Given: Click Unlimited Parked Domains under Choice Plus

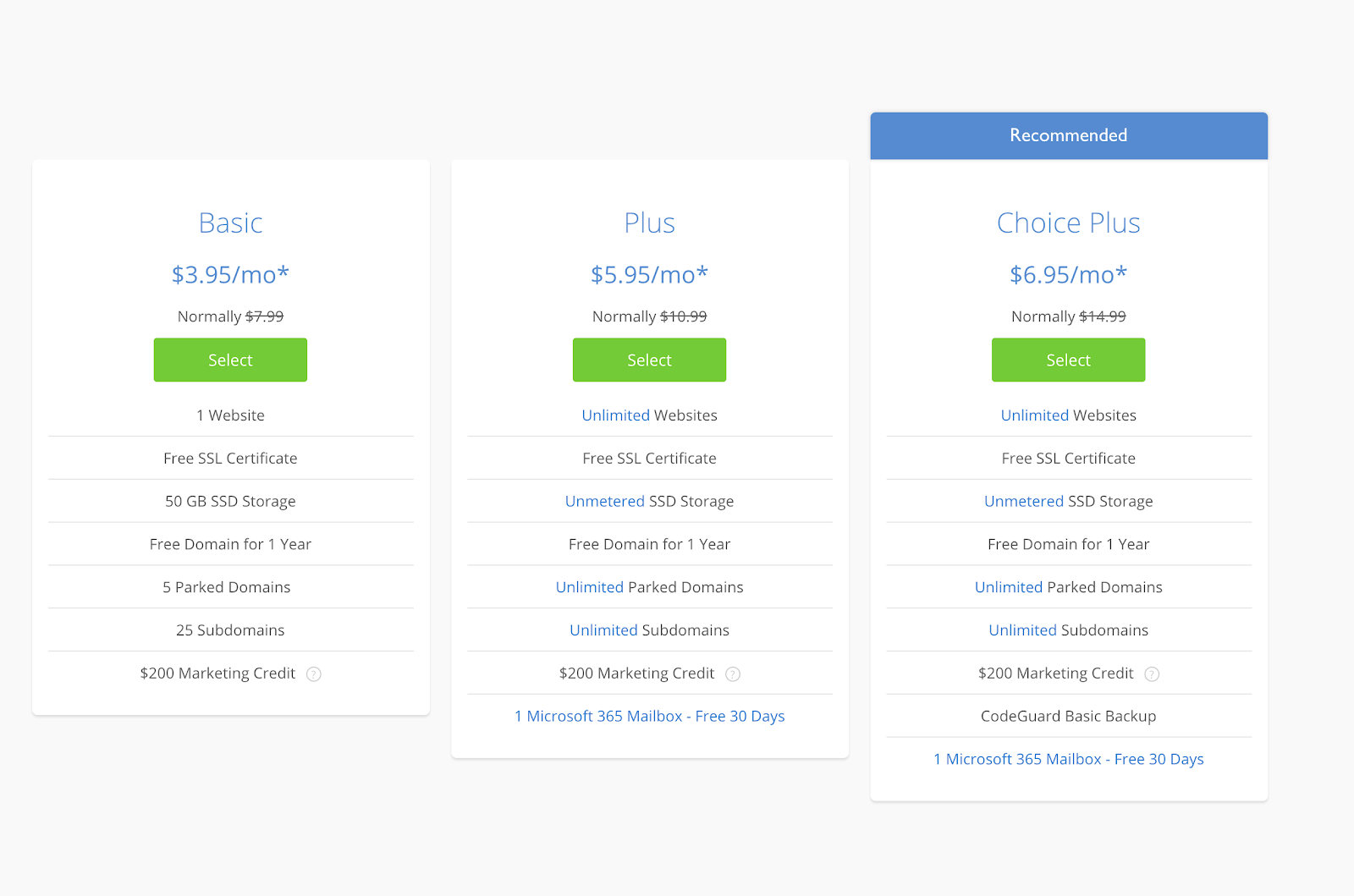Looking at the screenshot, I should click(x=1008, y=586).
